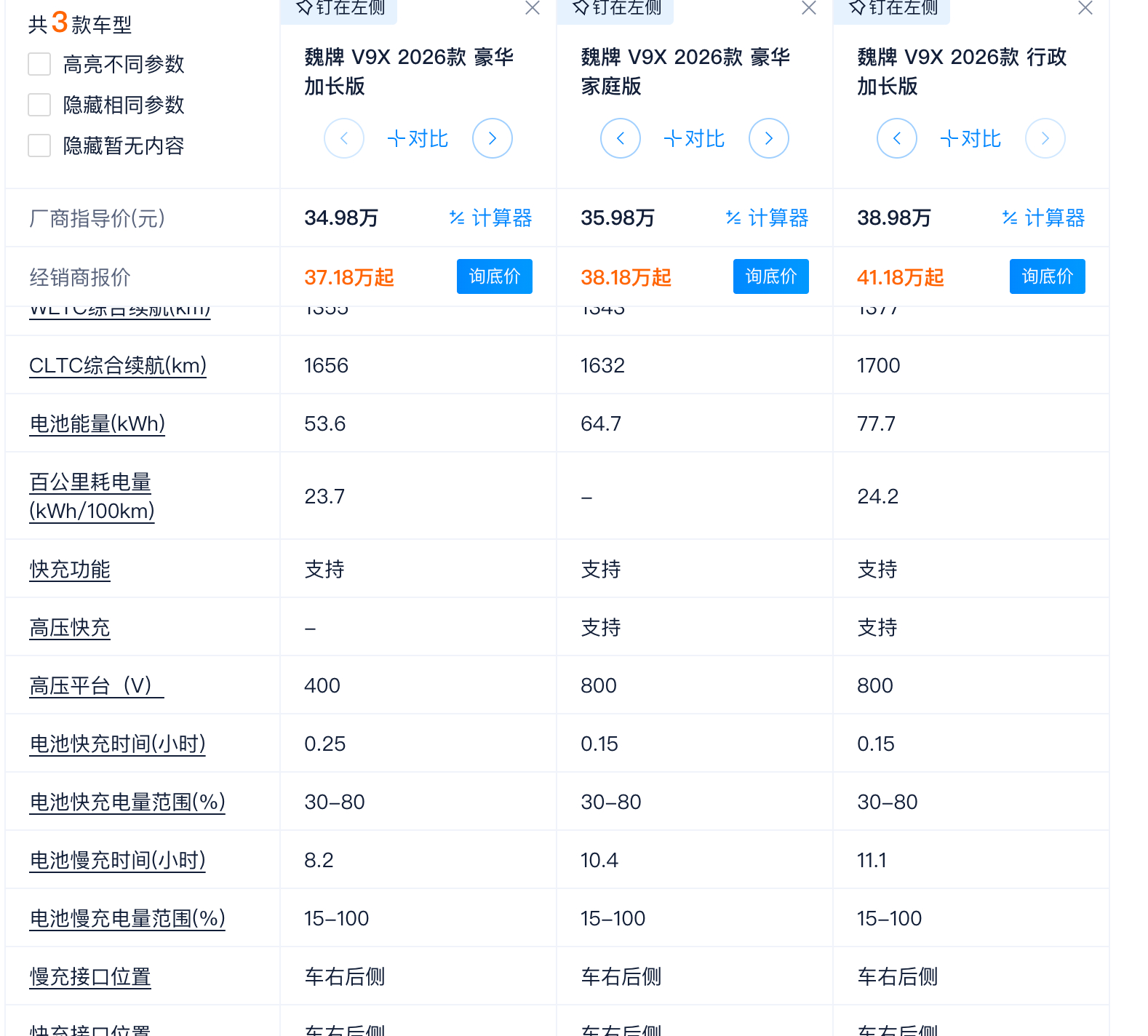Select 魏牌 V9X 2026款 豪华家庭版 title

coord(685,71)
